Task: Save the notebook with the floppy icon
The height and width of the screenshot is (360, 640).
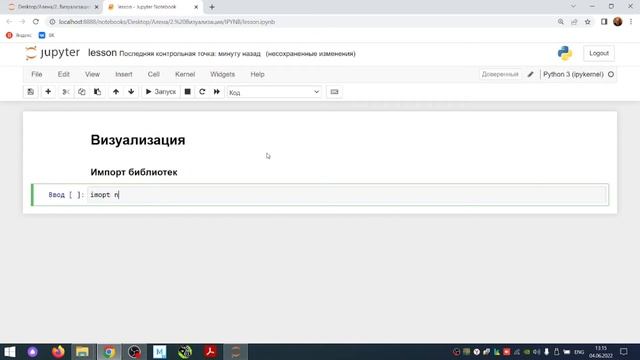Action: click(31, 92)
